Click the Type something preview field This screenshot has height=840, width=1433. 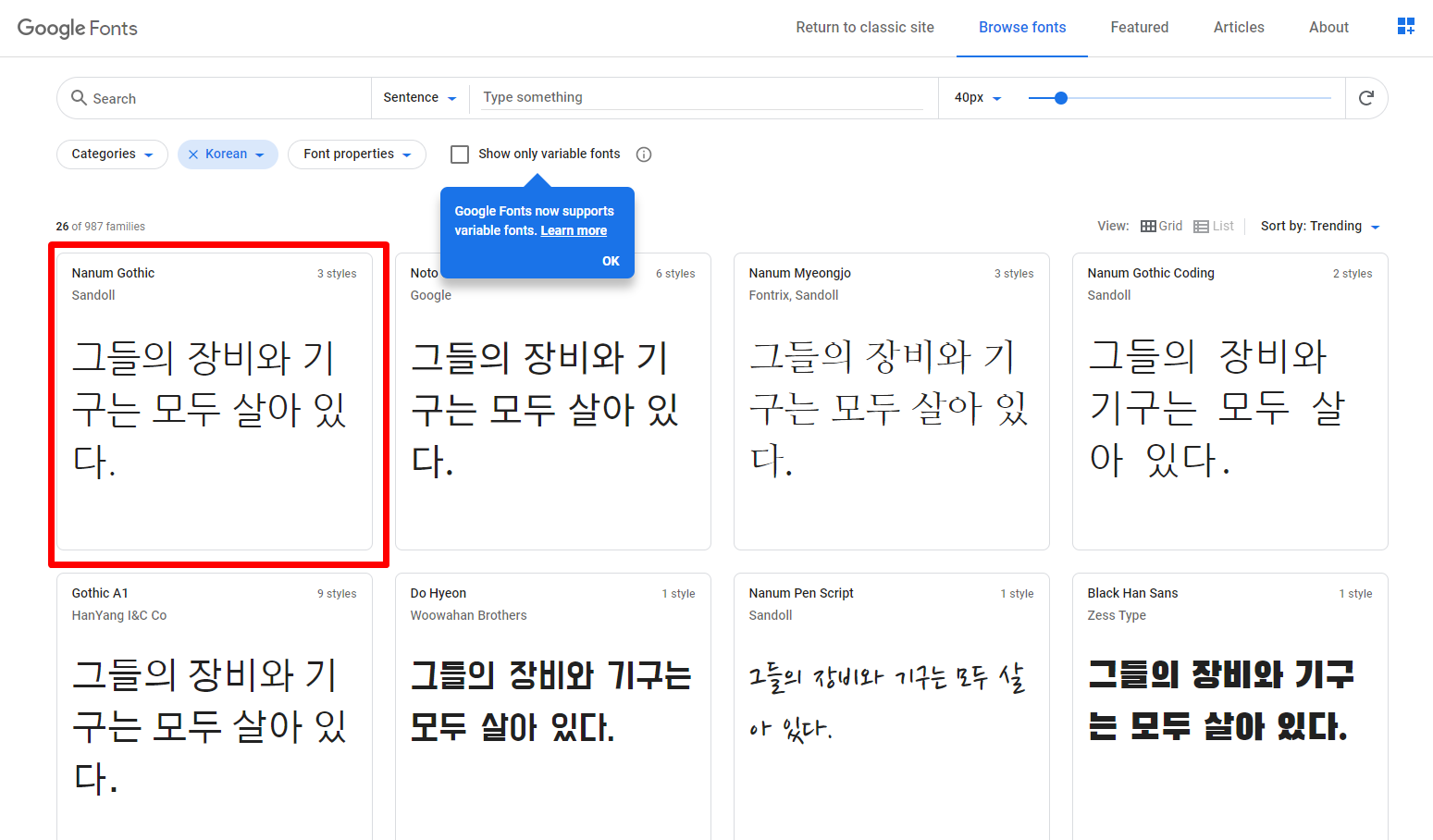coord(702,97)
